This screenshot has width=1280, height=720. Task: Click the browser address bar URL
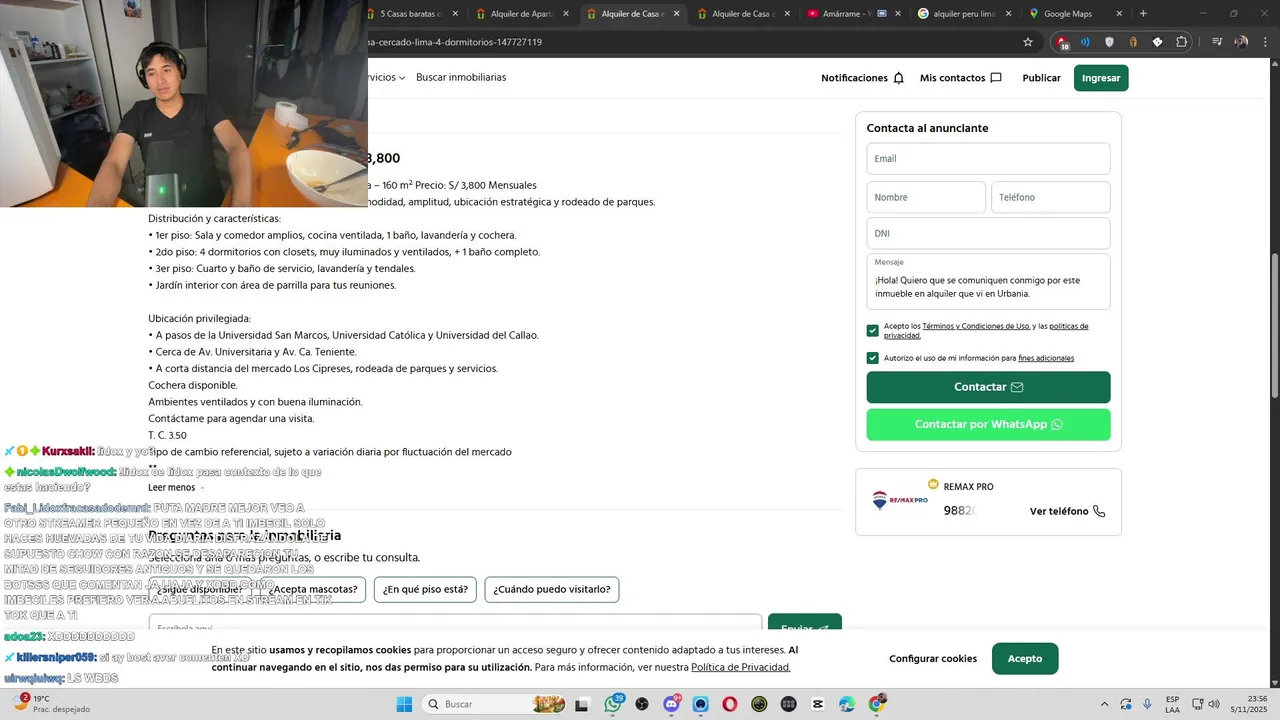pyautogui.click(x=690, y=42)
